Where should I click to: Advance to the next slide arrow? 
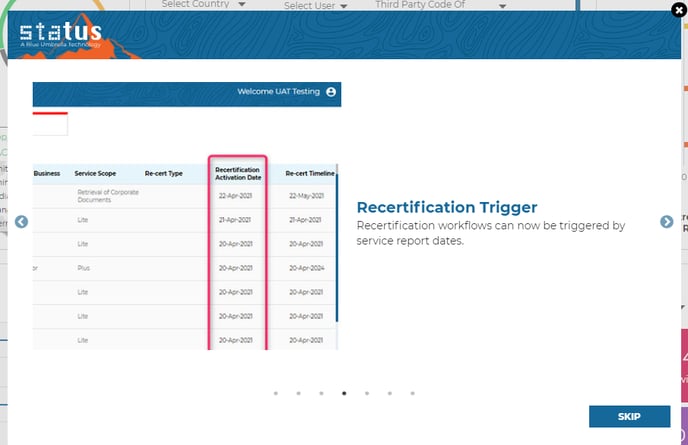click(x=666, y=222)
